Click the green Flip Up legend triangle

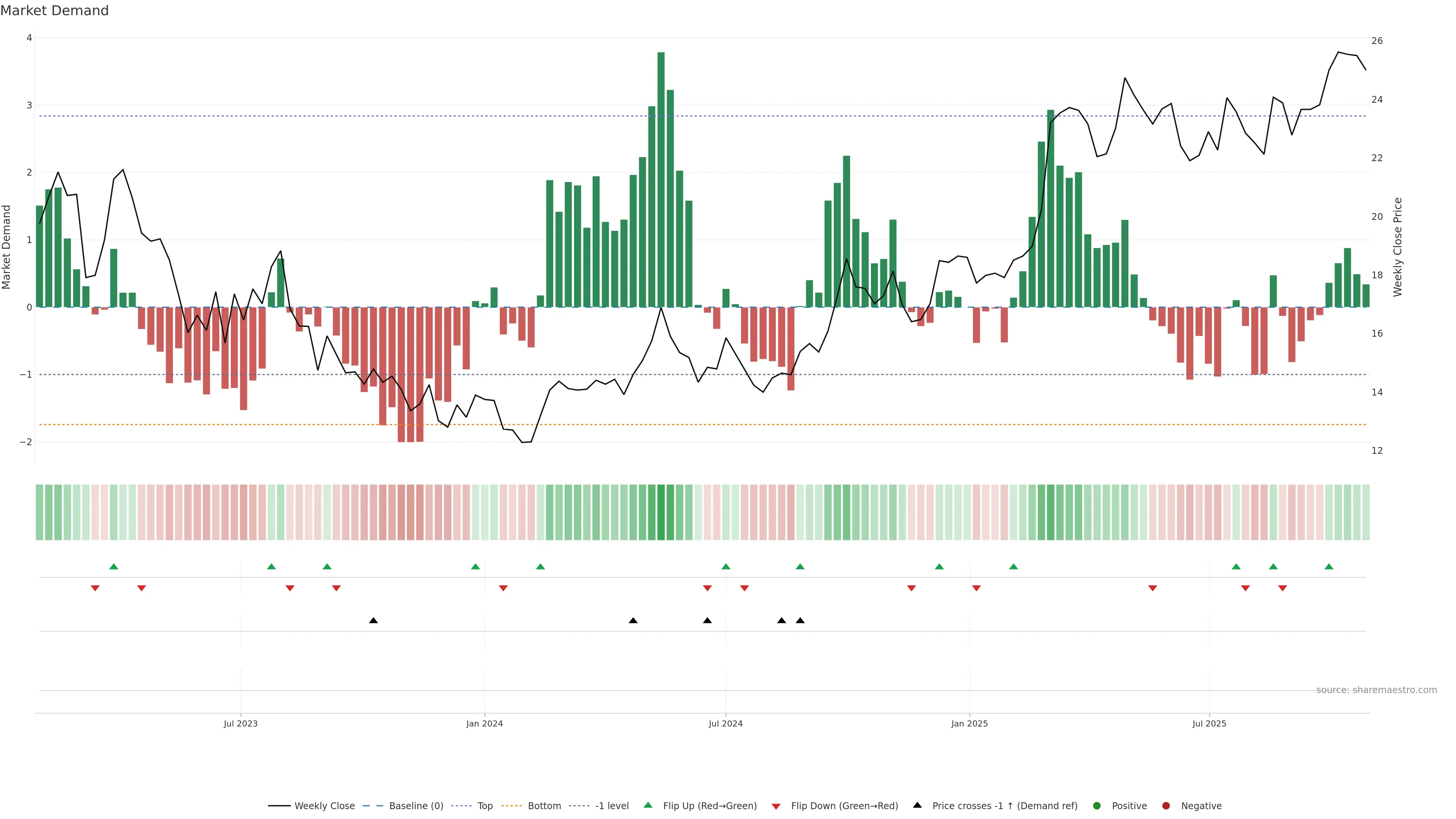point(648,805)
